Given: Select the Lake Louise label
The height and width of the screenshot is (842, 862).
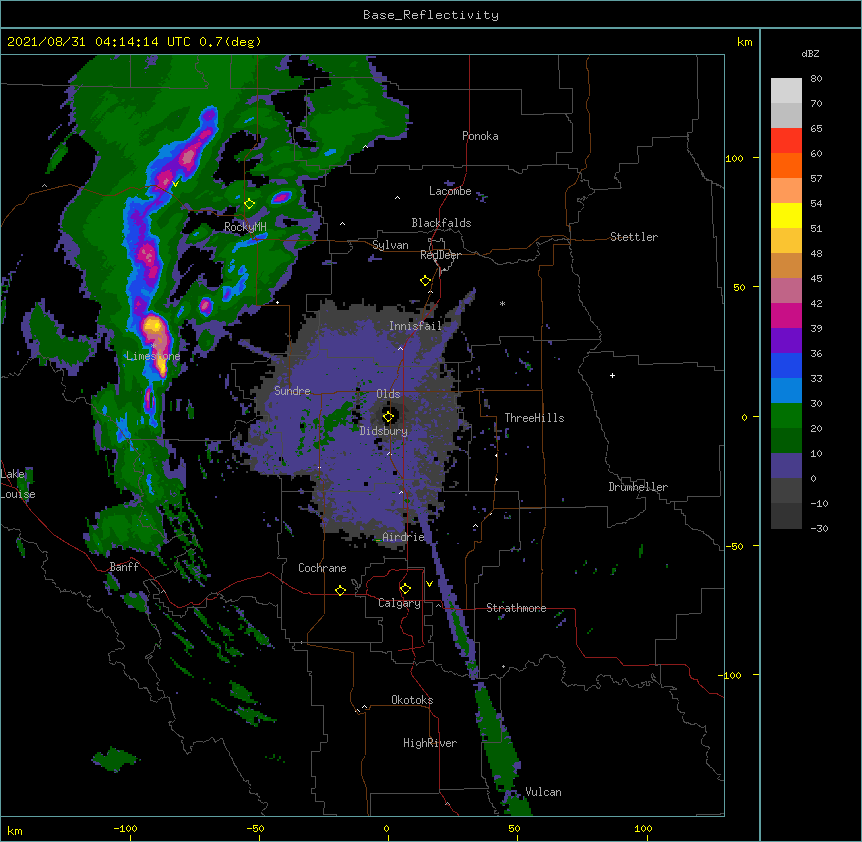Looking at the screenshot, I should coord(16,484).
